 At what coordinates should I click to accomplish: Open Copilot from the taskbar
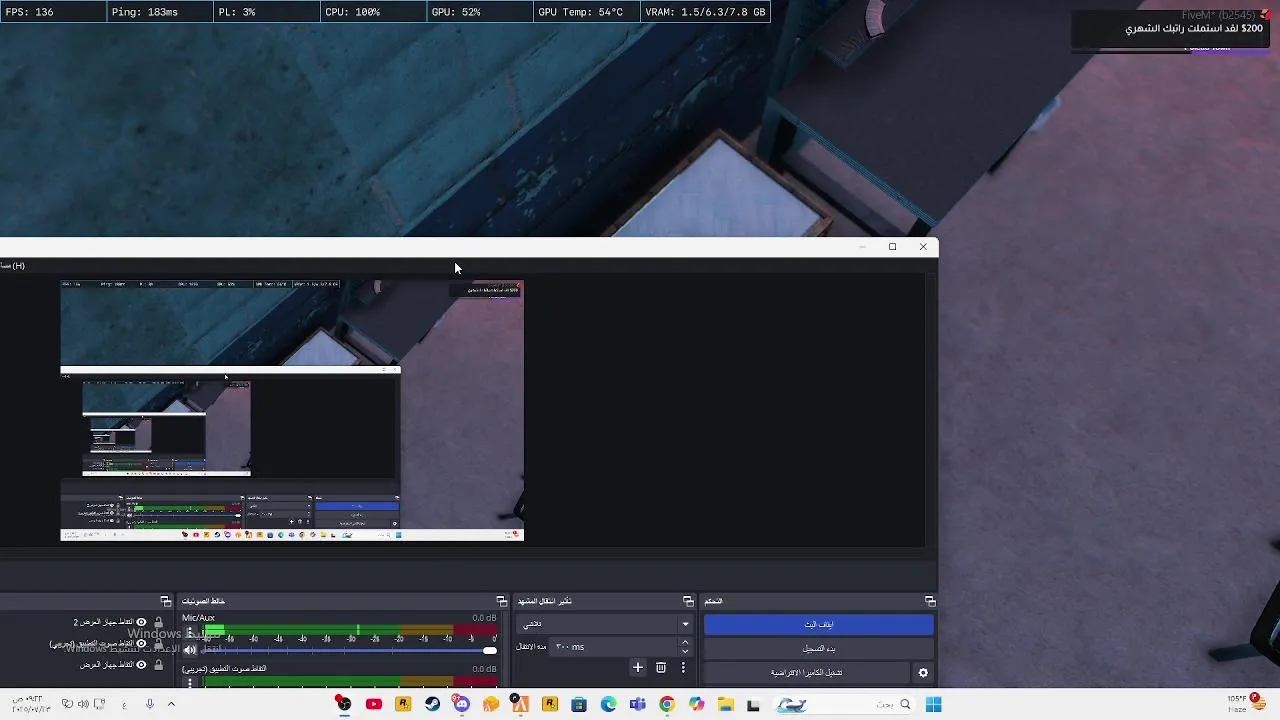pyautogui.click(x=696, y=704)
